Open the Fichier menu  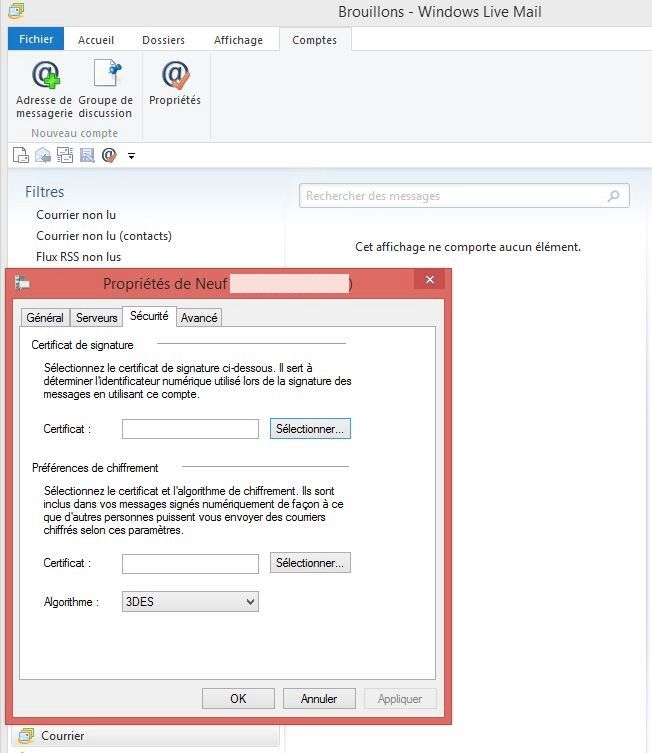tap(36, 40)
